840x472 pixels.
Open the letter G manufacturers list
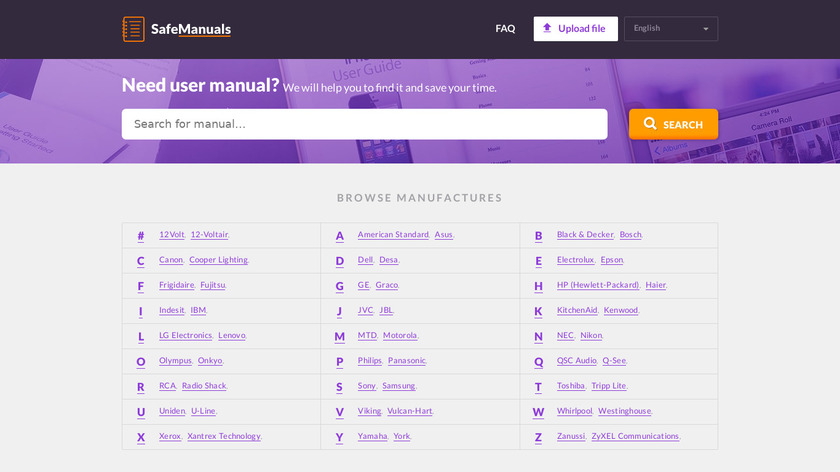coord(340,286)
